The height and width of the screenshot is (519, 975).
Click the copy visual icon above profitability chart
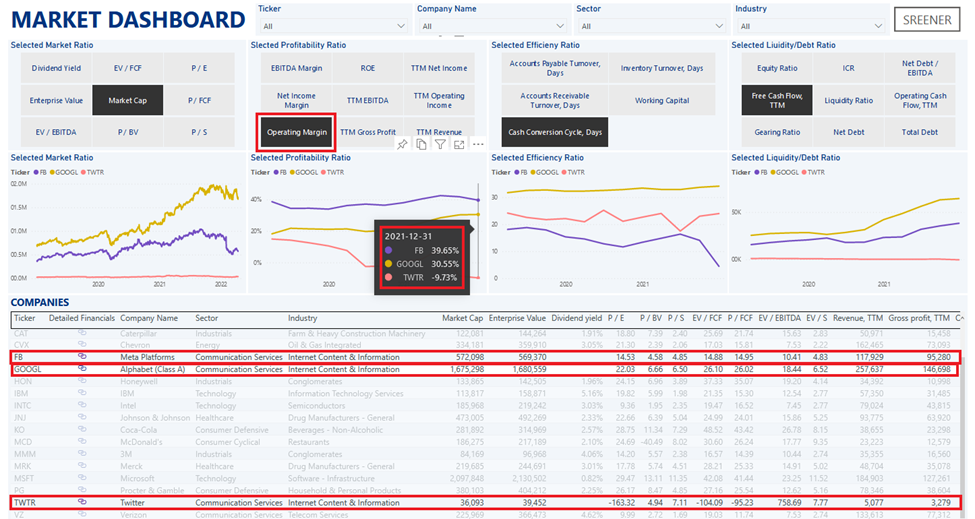click(x=421, y=145)
